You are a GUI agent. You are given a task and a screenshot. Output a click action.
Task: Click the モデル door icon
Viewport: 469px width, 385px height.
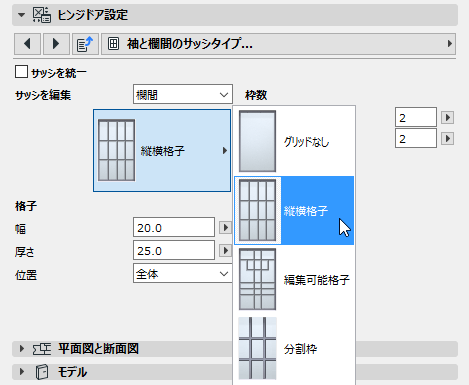pos(42,372)
